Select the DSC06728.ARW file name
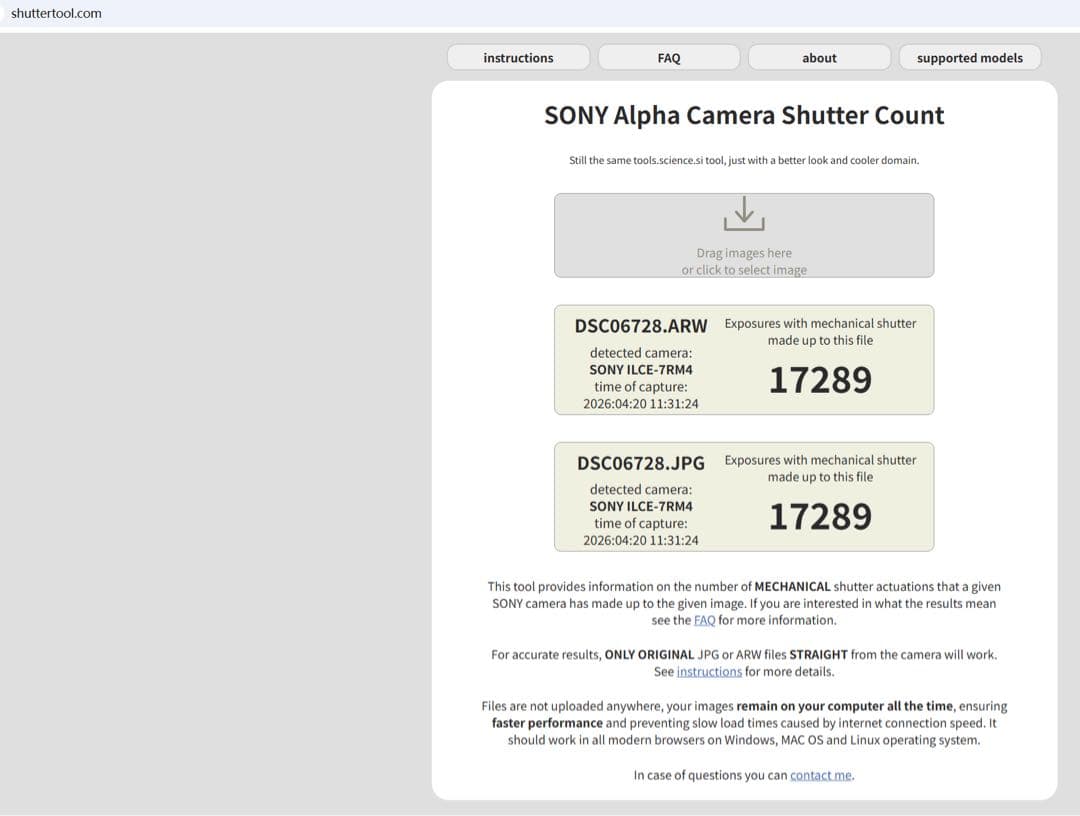Screen dimensions: 1080x816 pos(641,326)
